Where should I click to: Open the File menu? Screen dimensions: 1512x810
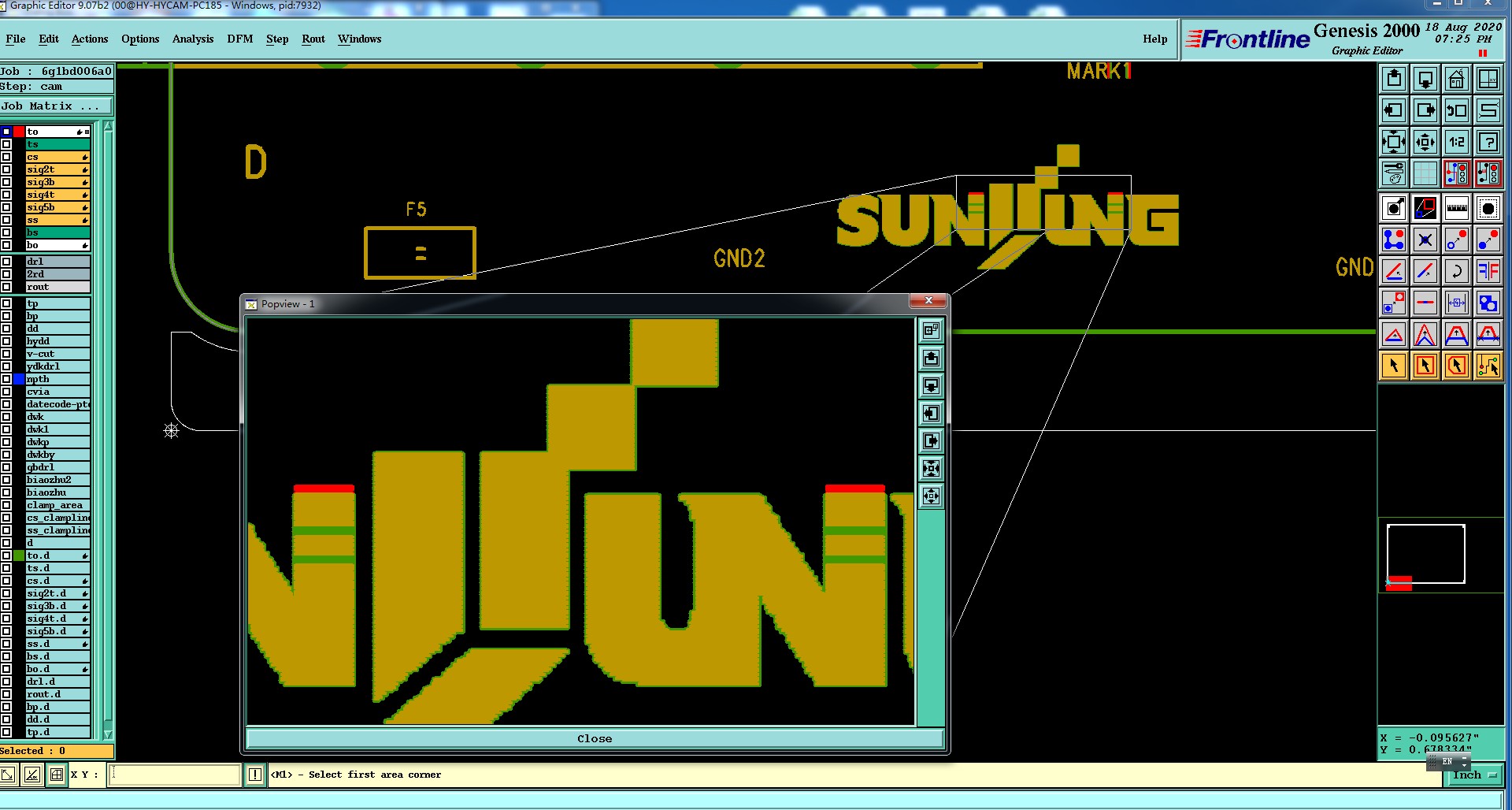pos(16,39)
